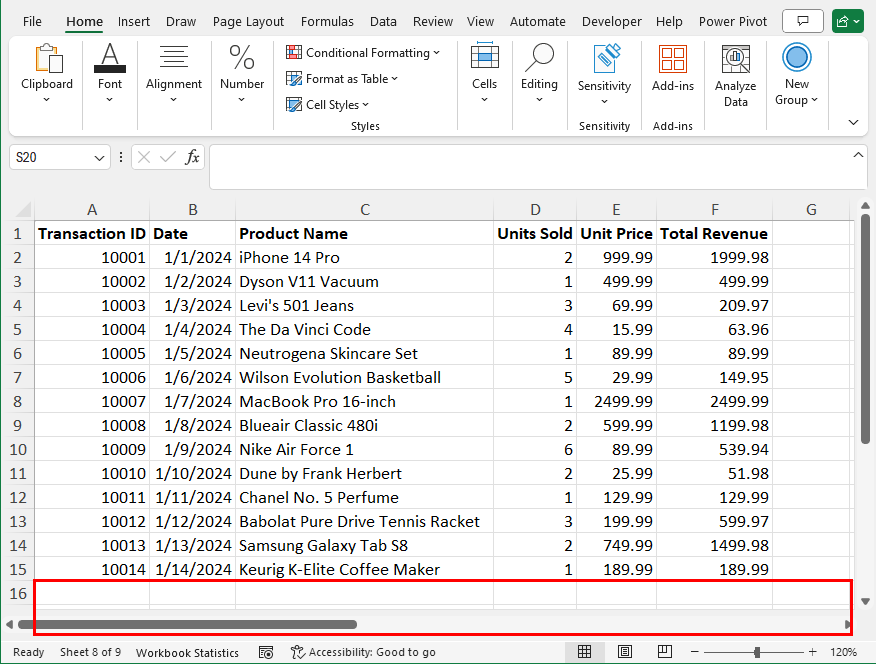Click the vertical scrollbar up arrow
Screen dimensions: 876x664
coord(865,206)
